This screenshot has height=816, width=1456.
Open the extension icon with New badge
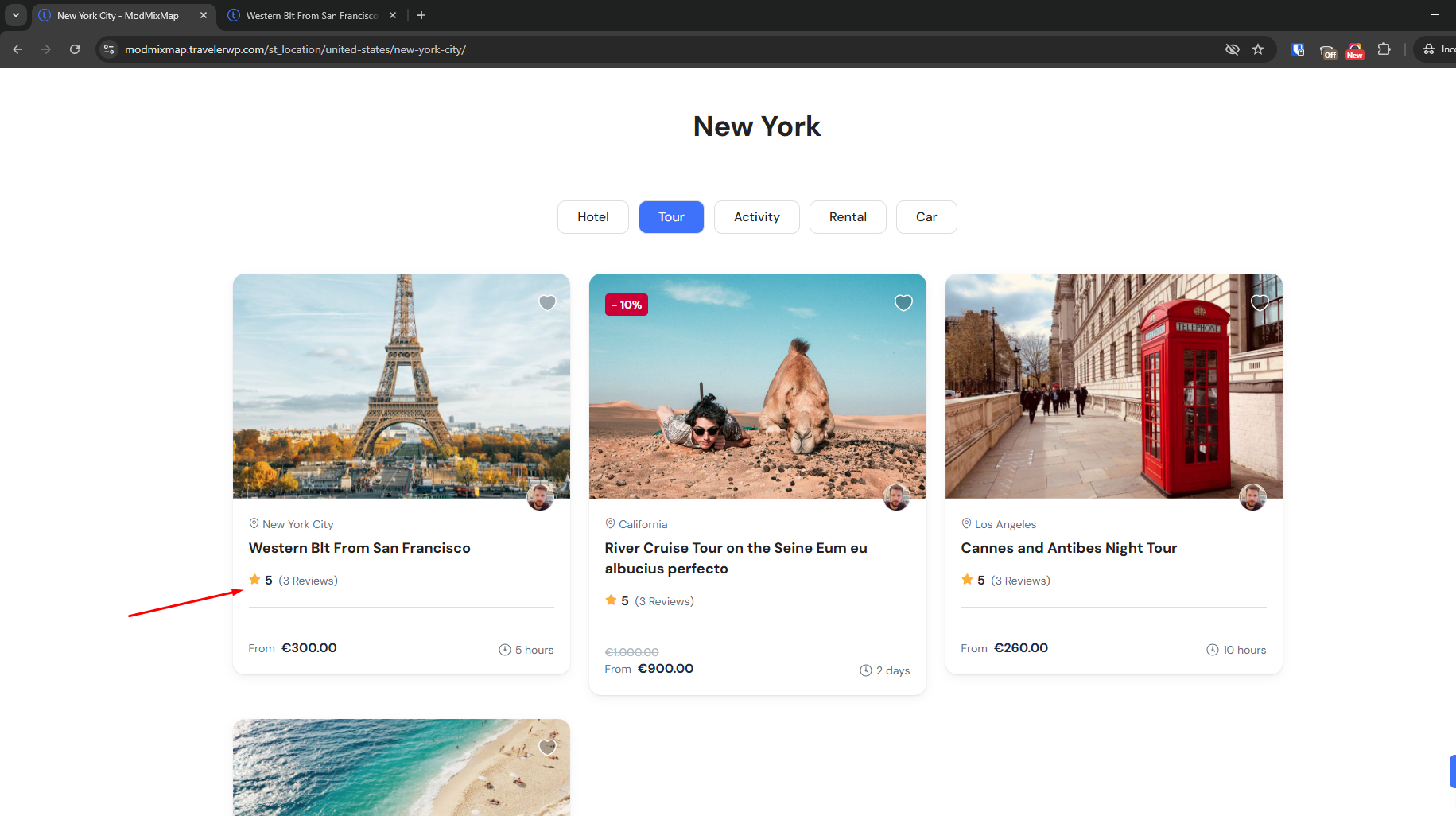(x=1355, y=51)
